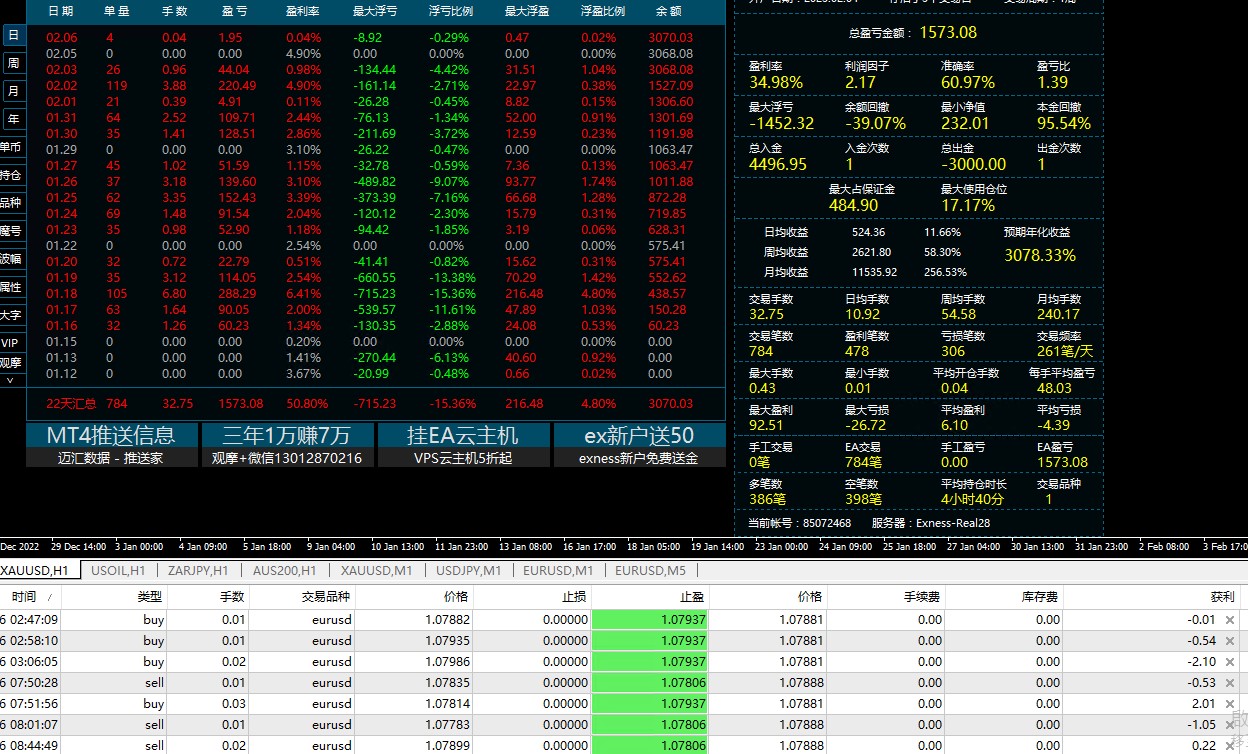Switch statistics to daily view 日
1248x754 pixels.
tap(13, 35)
